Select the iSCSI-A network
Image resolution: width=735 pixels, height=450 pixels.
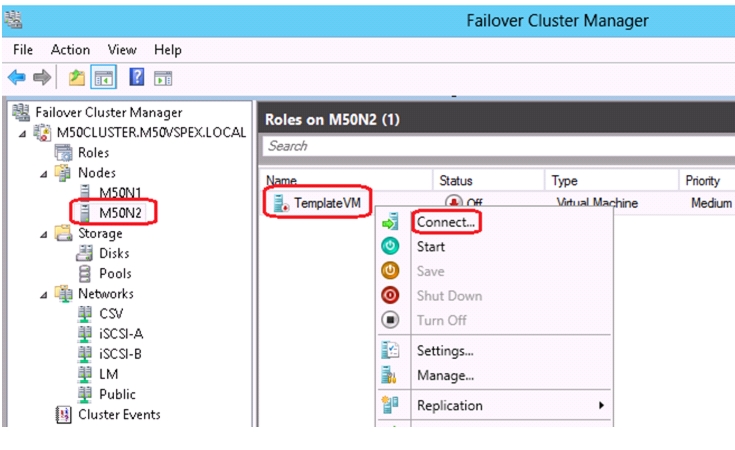pyautogui.click(x=121, y=334)
